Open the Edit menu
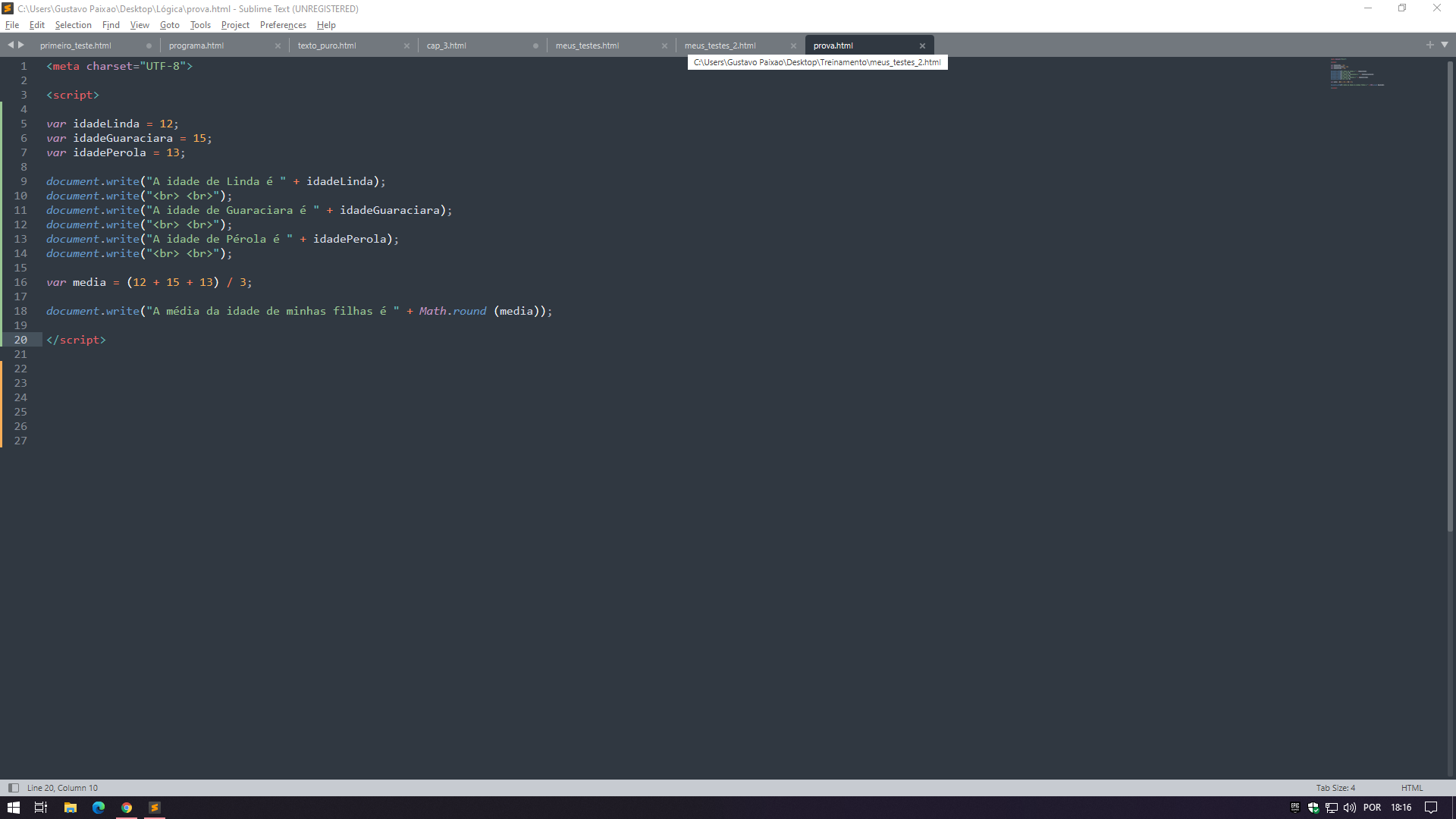 37,25
